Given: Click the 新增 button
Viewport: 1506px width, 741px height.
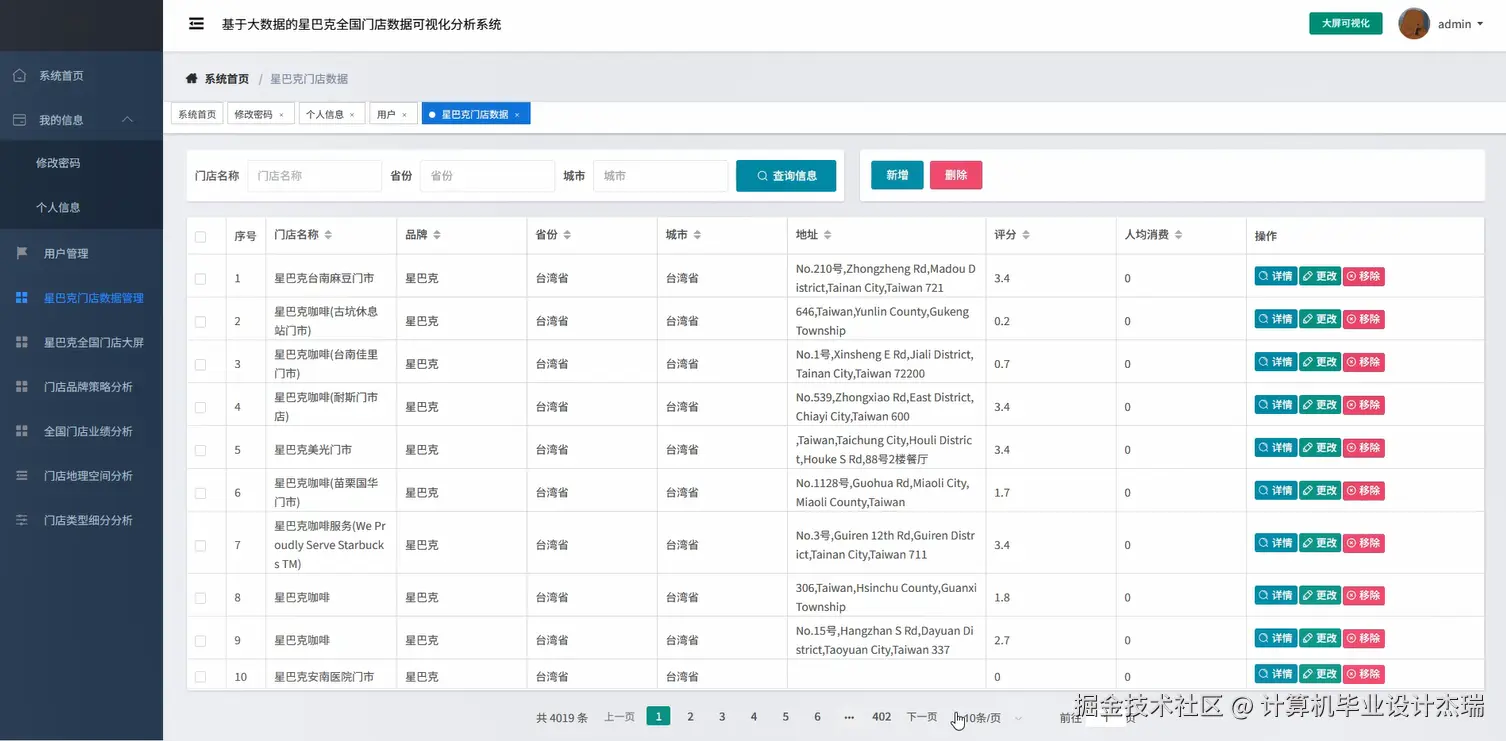Looking at the screenshot, I should (897, 175).
